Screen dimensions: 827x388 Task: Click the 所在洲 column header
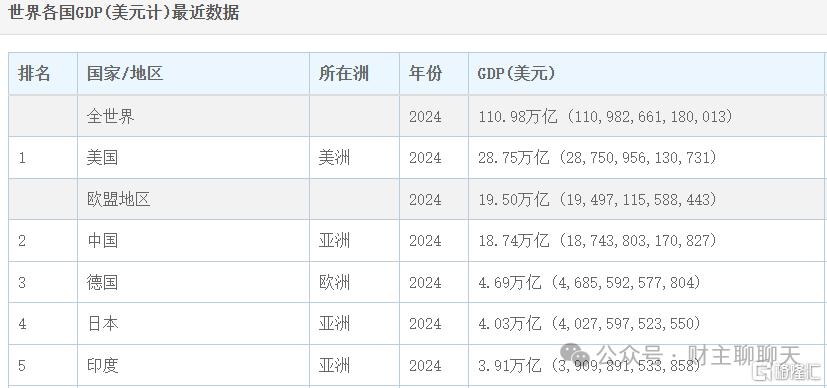[x=343, y=74]
